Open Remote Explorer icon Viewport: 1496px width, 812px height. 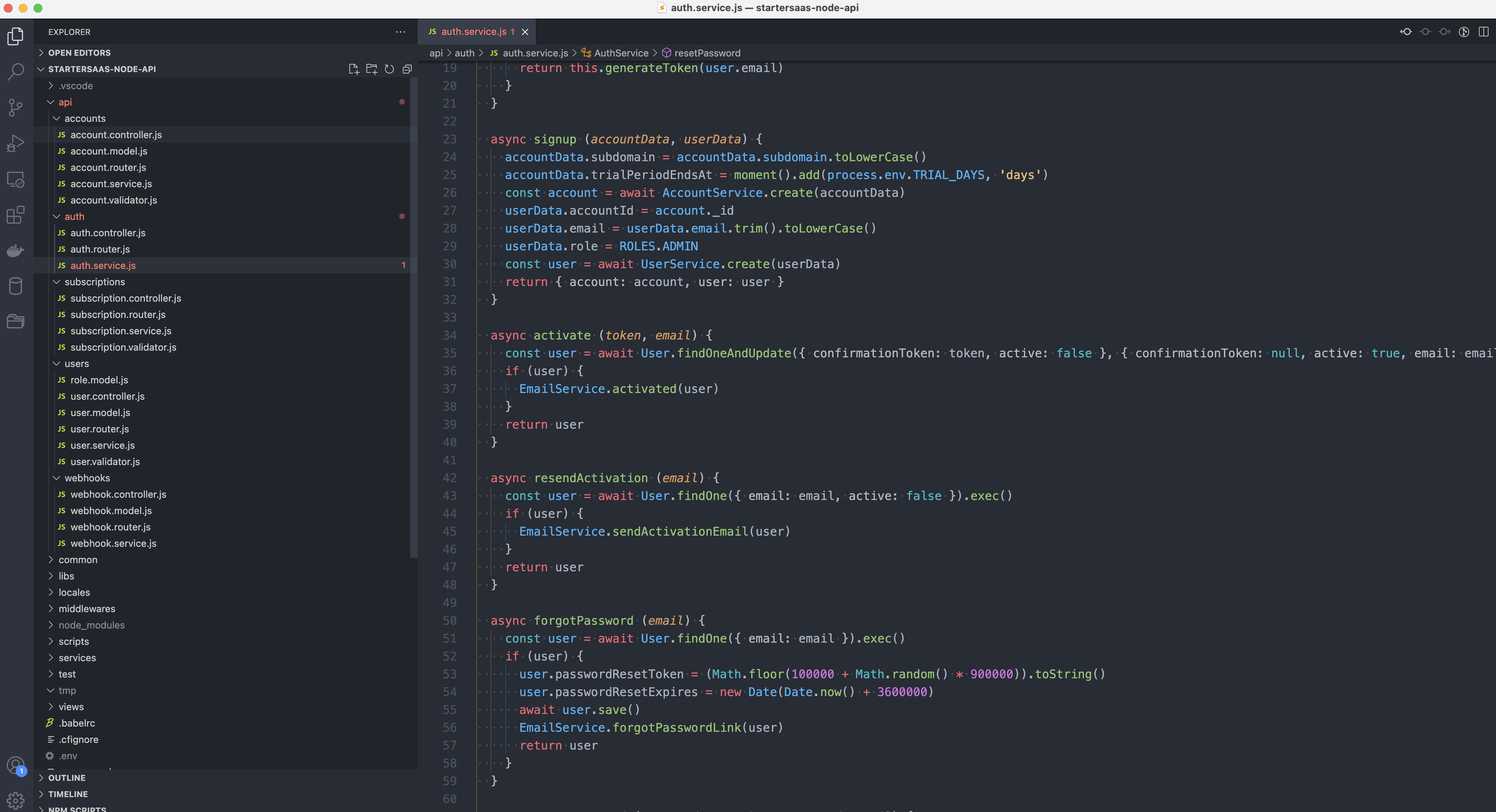coord(16,179)
